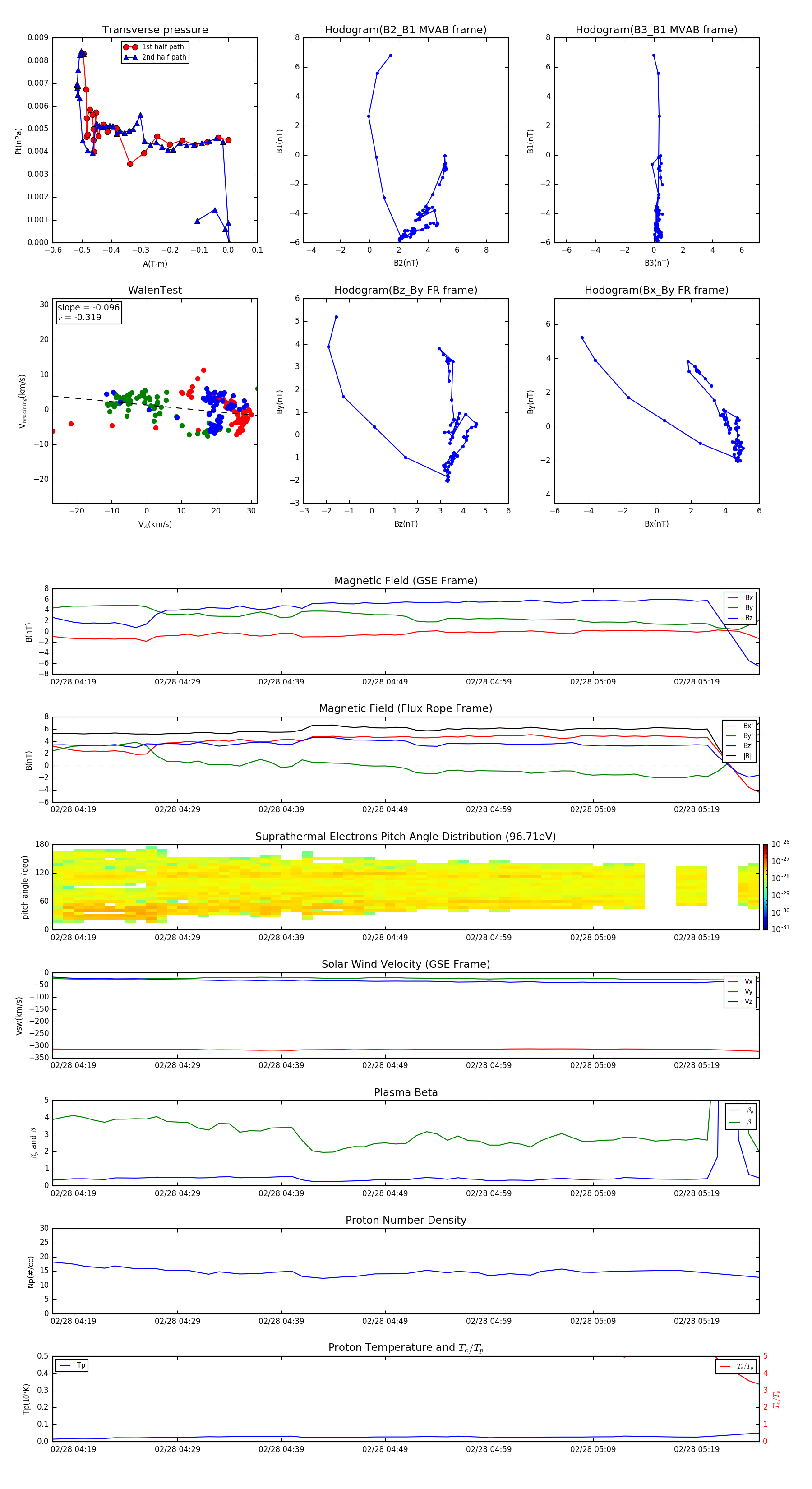Click the 'Np(#/cc)' y-axis label
The image size is (812, 1489).
click(x=31, y=1272)
